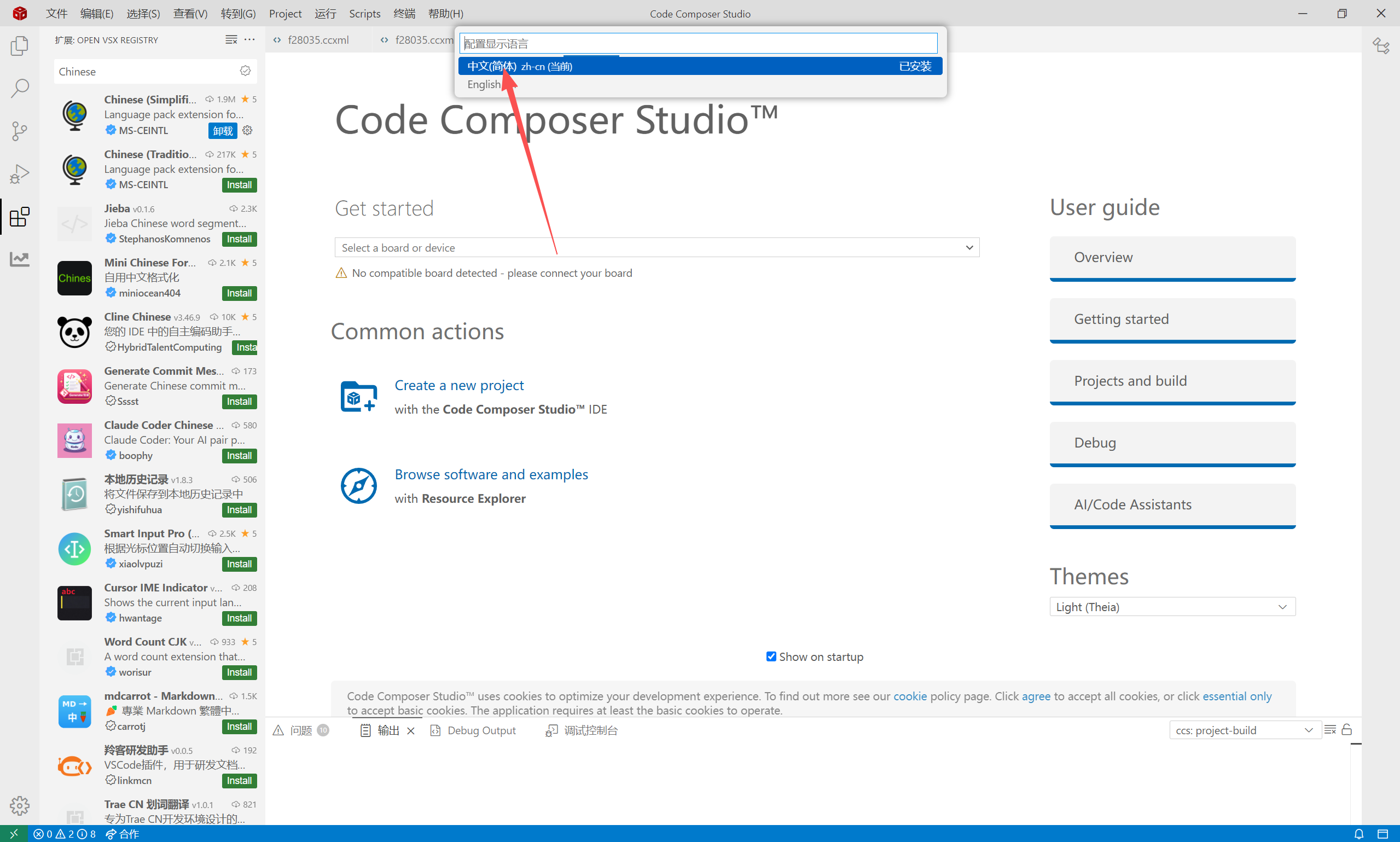Click the Chinese extension search field

tap(144, 72)
